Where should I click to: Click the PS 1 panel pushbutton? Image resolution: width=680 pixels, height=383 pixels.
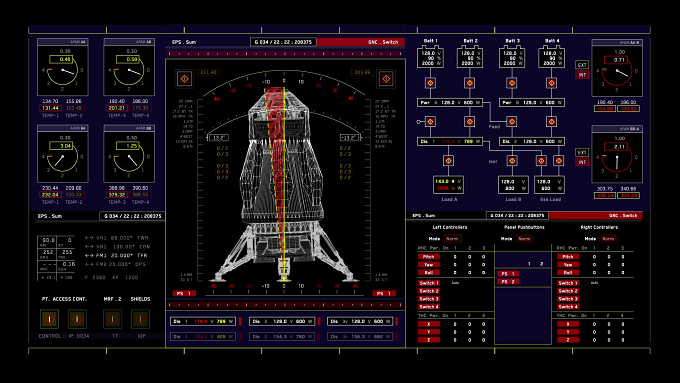508,274
